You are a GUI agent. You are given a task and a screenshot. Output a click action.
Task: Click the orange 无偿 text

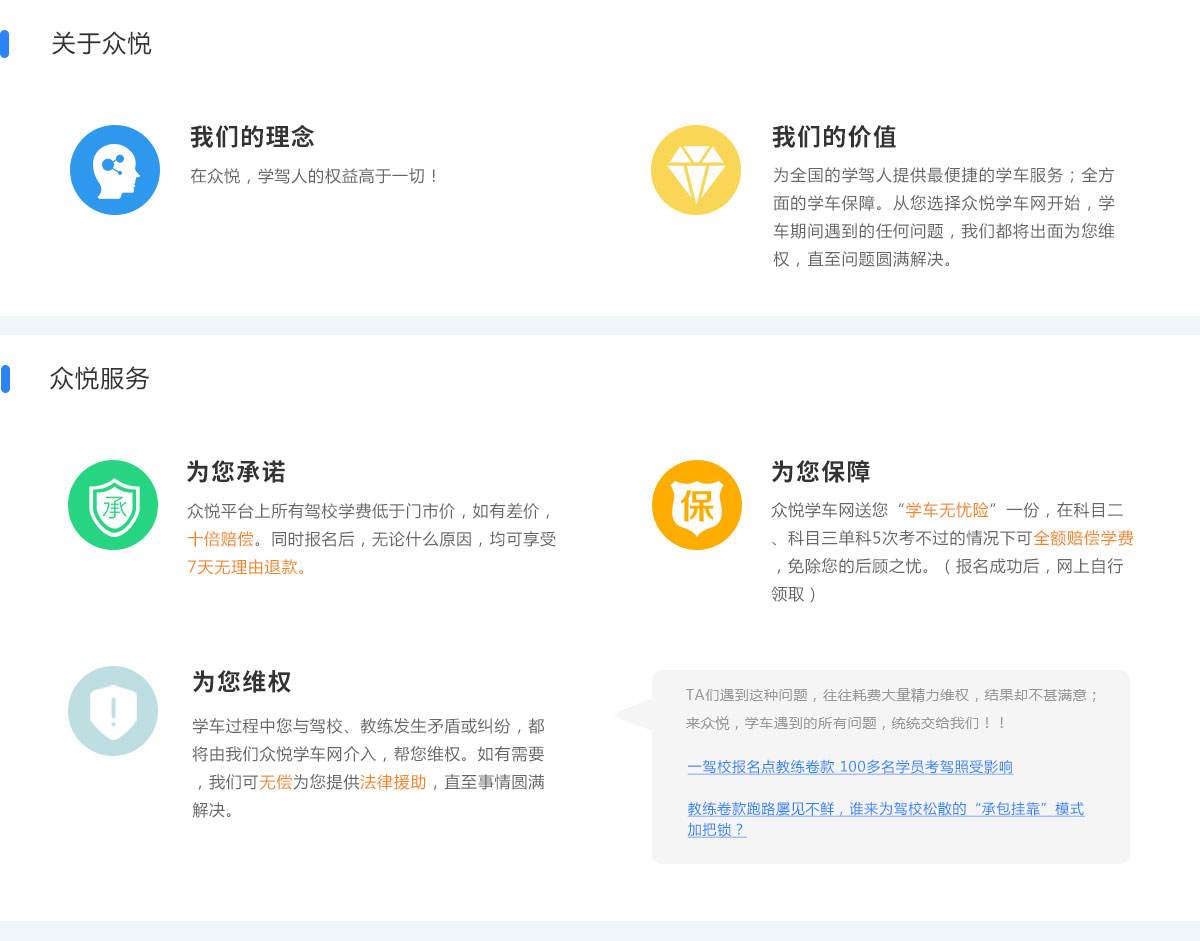(275, 782)
